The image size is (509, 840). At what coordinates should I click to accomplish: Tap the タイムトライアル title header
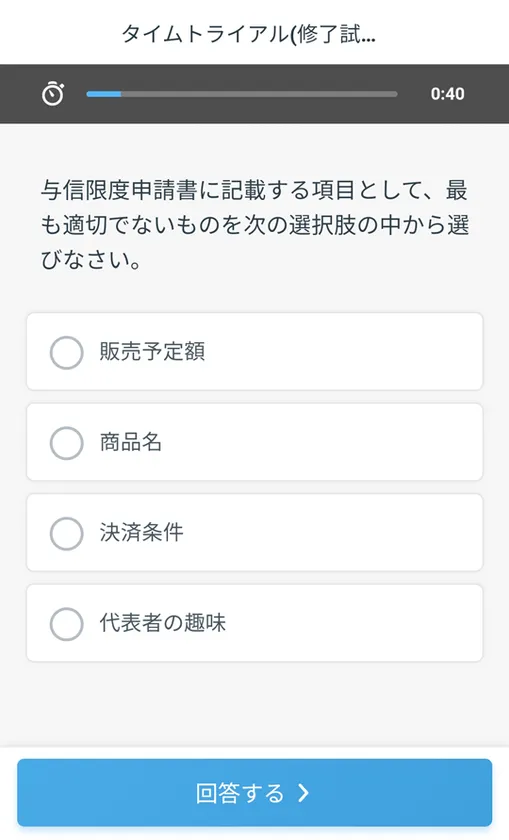(x=249, y=34)
